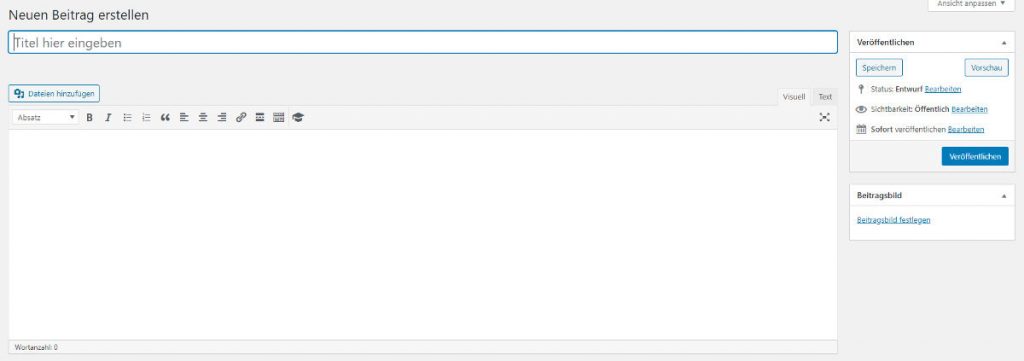Click into the Titel hier eingeben field

pos(423,42)
